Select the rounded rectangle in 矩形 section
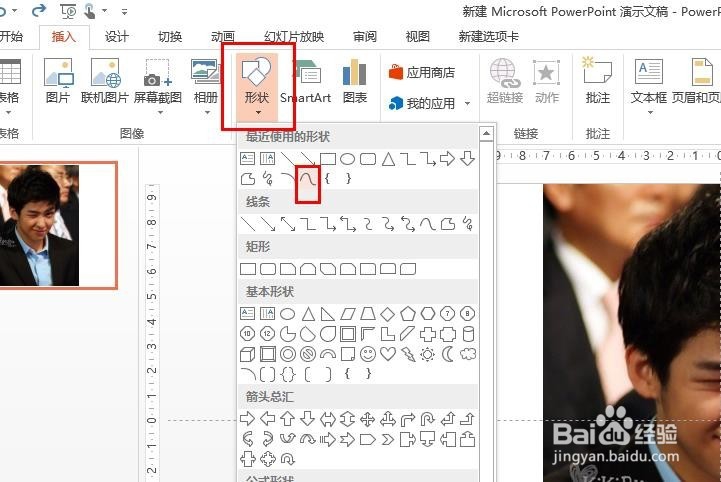721x482 pixels. click(268, 269)
